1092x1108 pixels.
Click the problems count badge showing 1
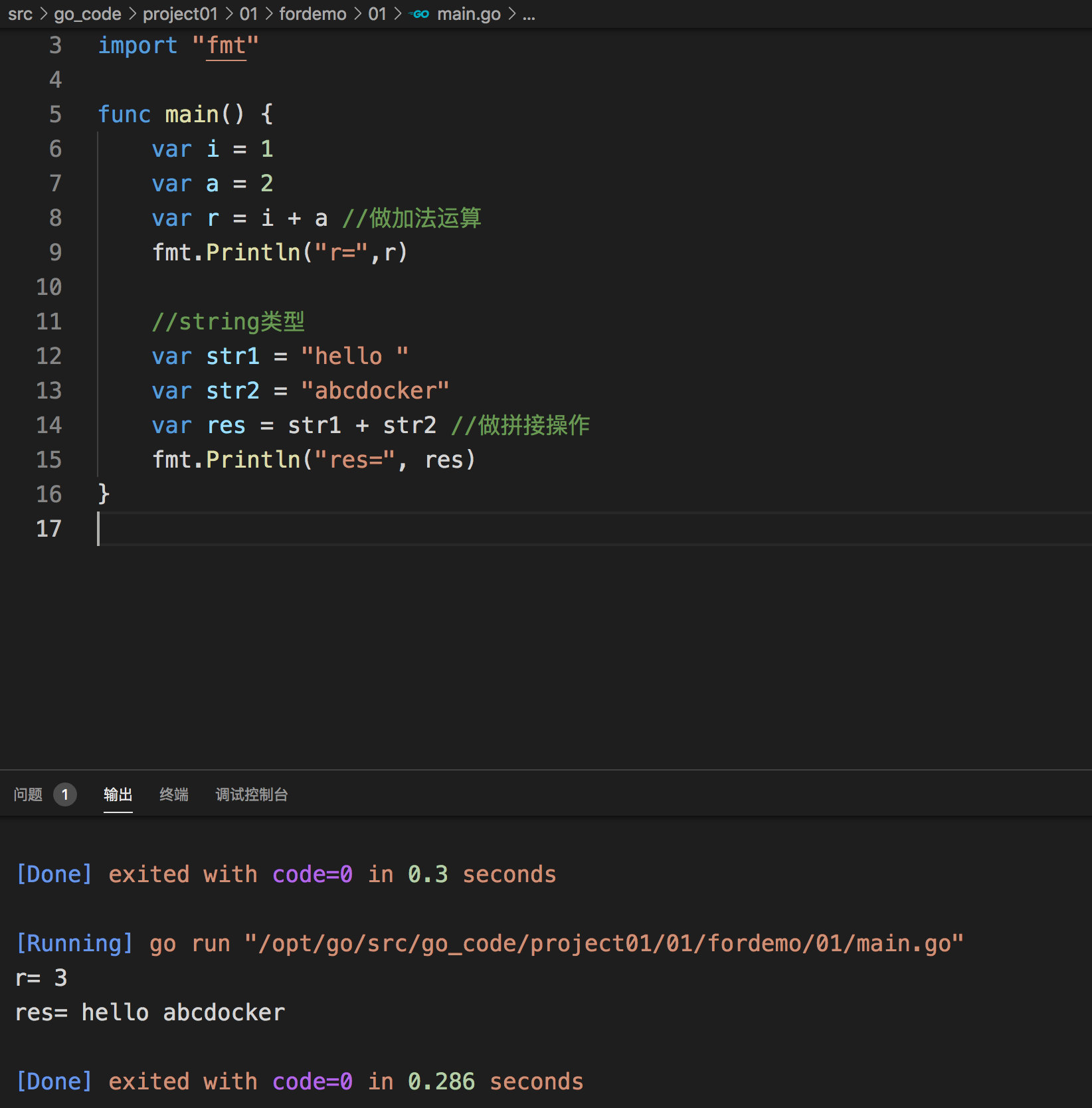(x=64, y=794)
